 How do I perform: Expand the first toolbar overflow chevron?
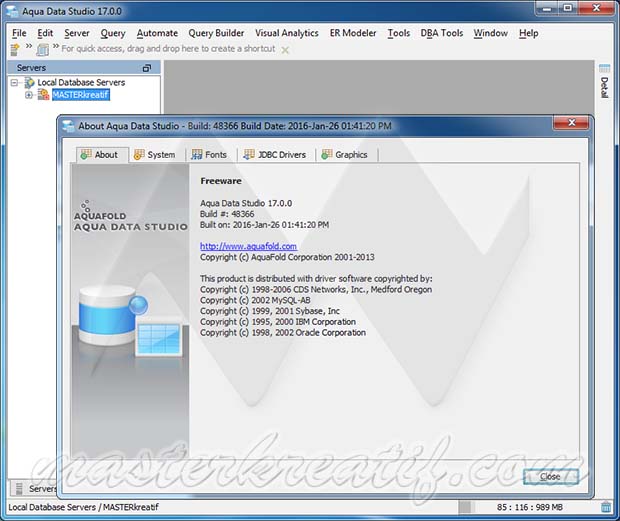pyautogui.click(x=28, y=46)
